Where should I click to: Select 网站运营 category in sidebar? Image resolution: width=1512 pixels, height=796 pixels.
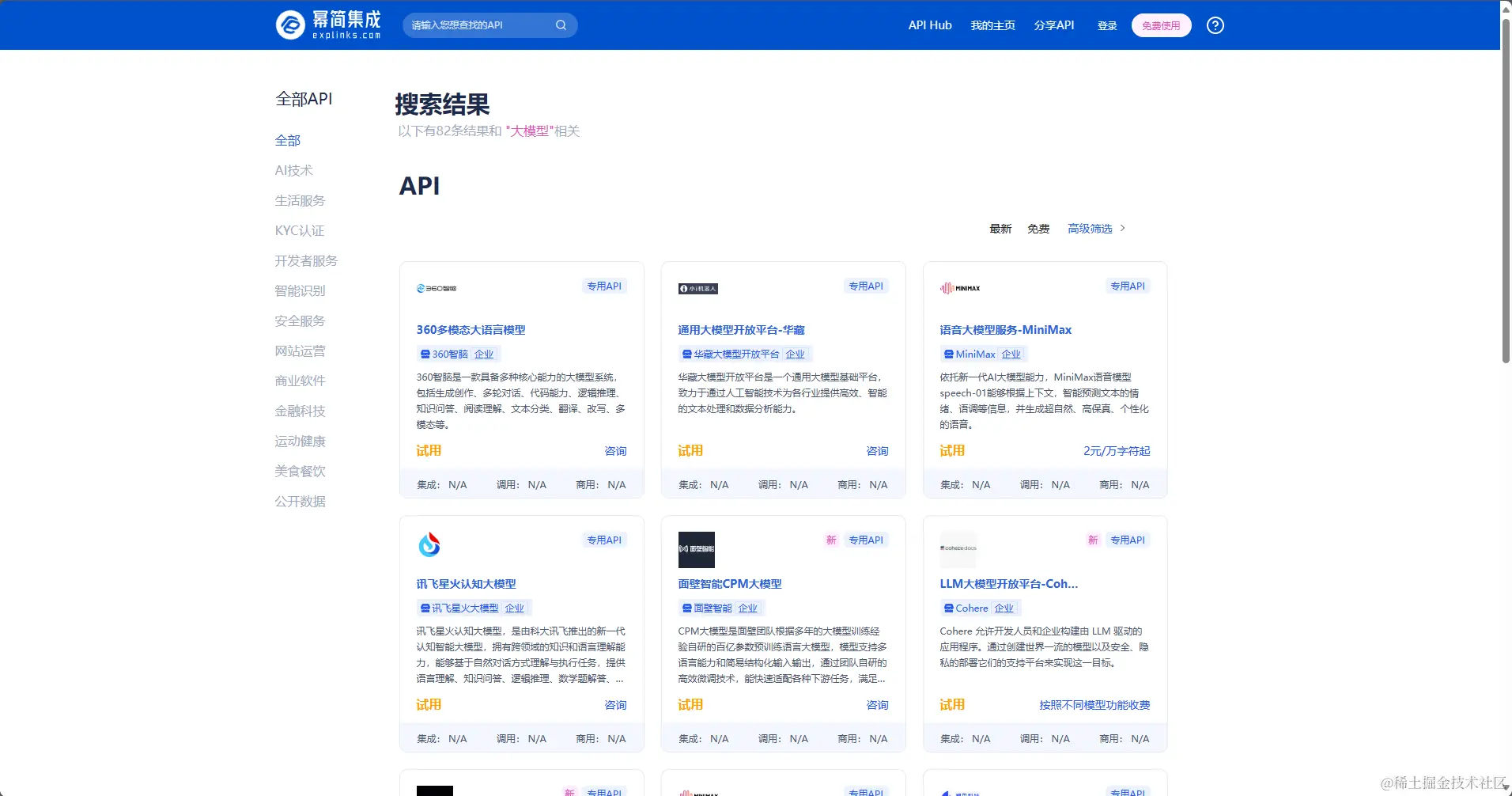[x=300, y=351]
